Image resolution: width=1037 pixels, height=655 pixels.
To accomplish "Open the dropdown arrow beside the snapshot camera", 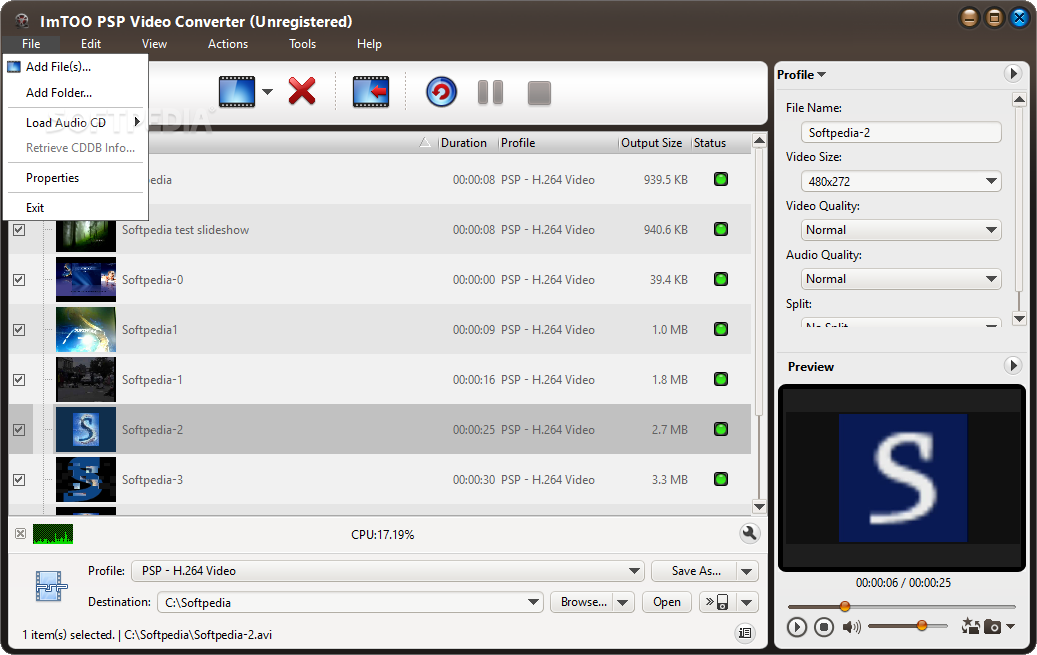I will pyautogui.click(x=1010, y=626).
